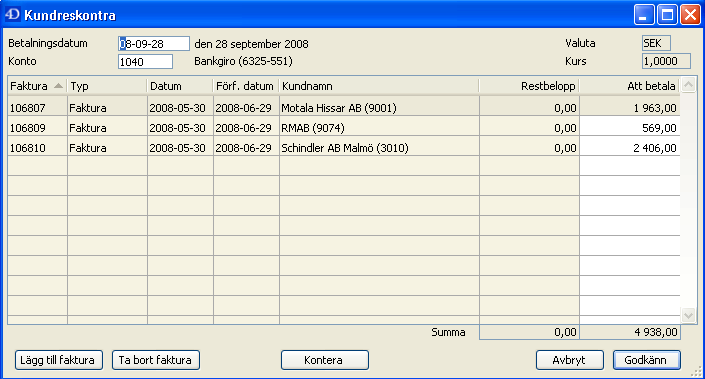This screenshot has height=379, width=705.
Task: Click the Typ column header
Action: tap(107, 86)
